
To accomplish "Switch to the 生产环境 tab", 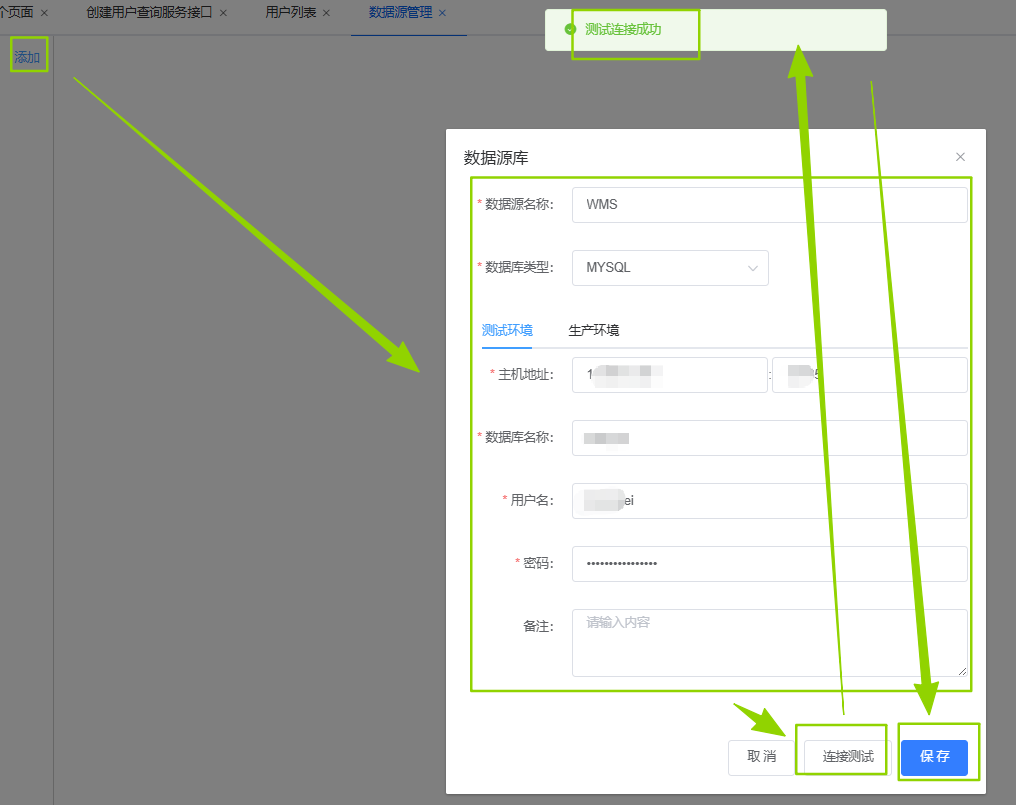I will click(x=593, y=331).
